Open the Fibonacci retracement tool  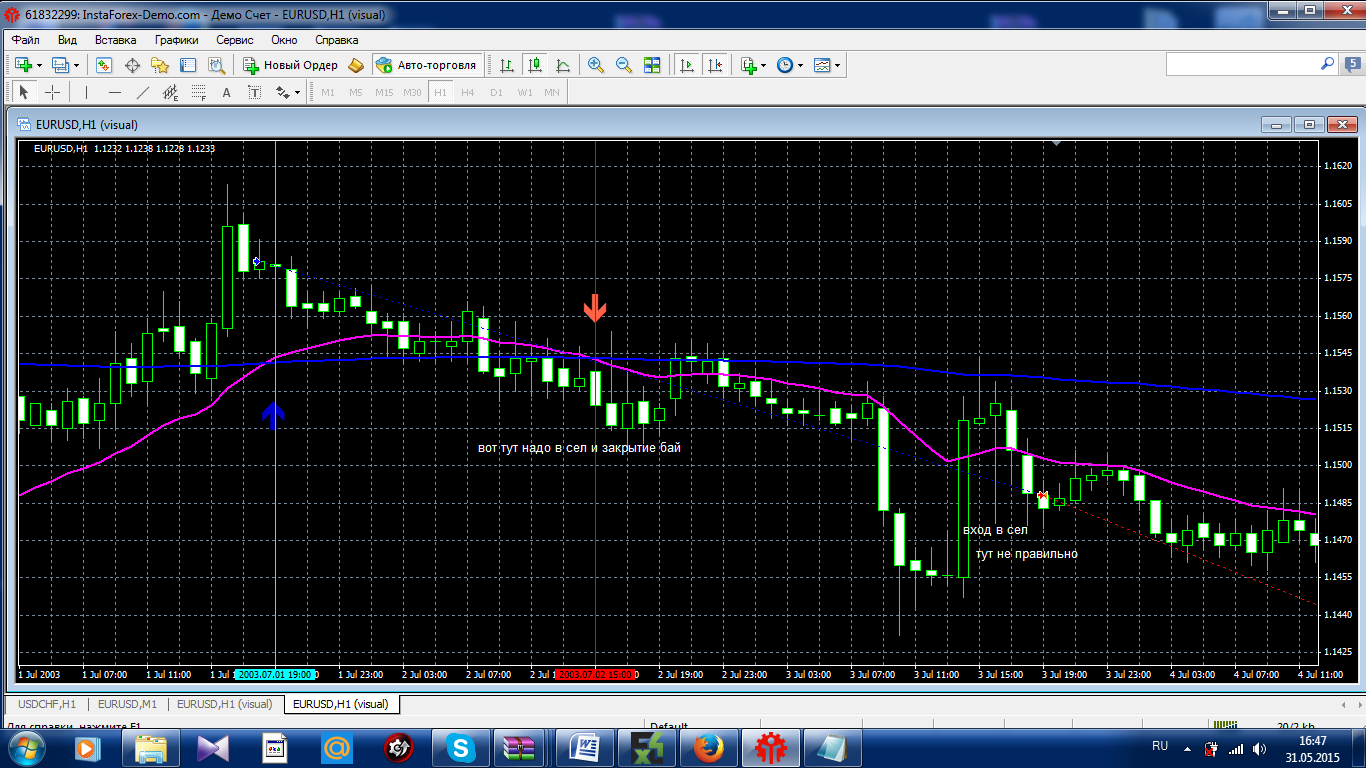point(198,93)
